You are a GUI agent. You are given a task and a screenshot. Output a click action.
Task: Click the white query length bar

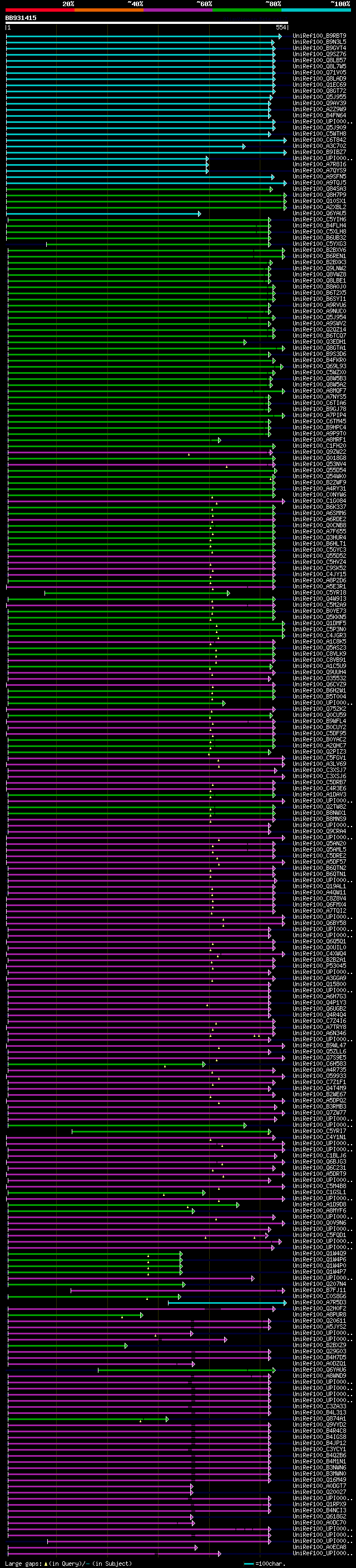coord(147,23)
